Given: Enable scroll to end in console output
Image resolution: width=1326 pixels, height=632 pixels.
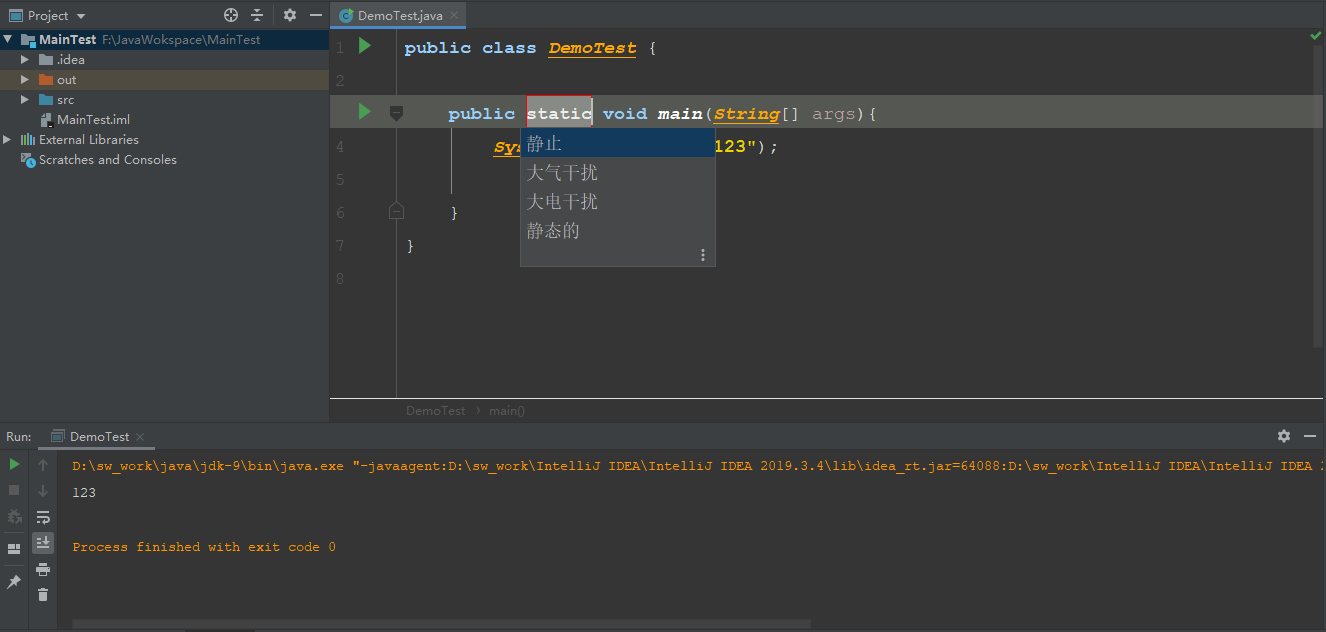Looking at the screenshot, I should 43,543.
